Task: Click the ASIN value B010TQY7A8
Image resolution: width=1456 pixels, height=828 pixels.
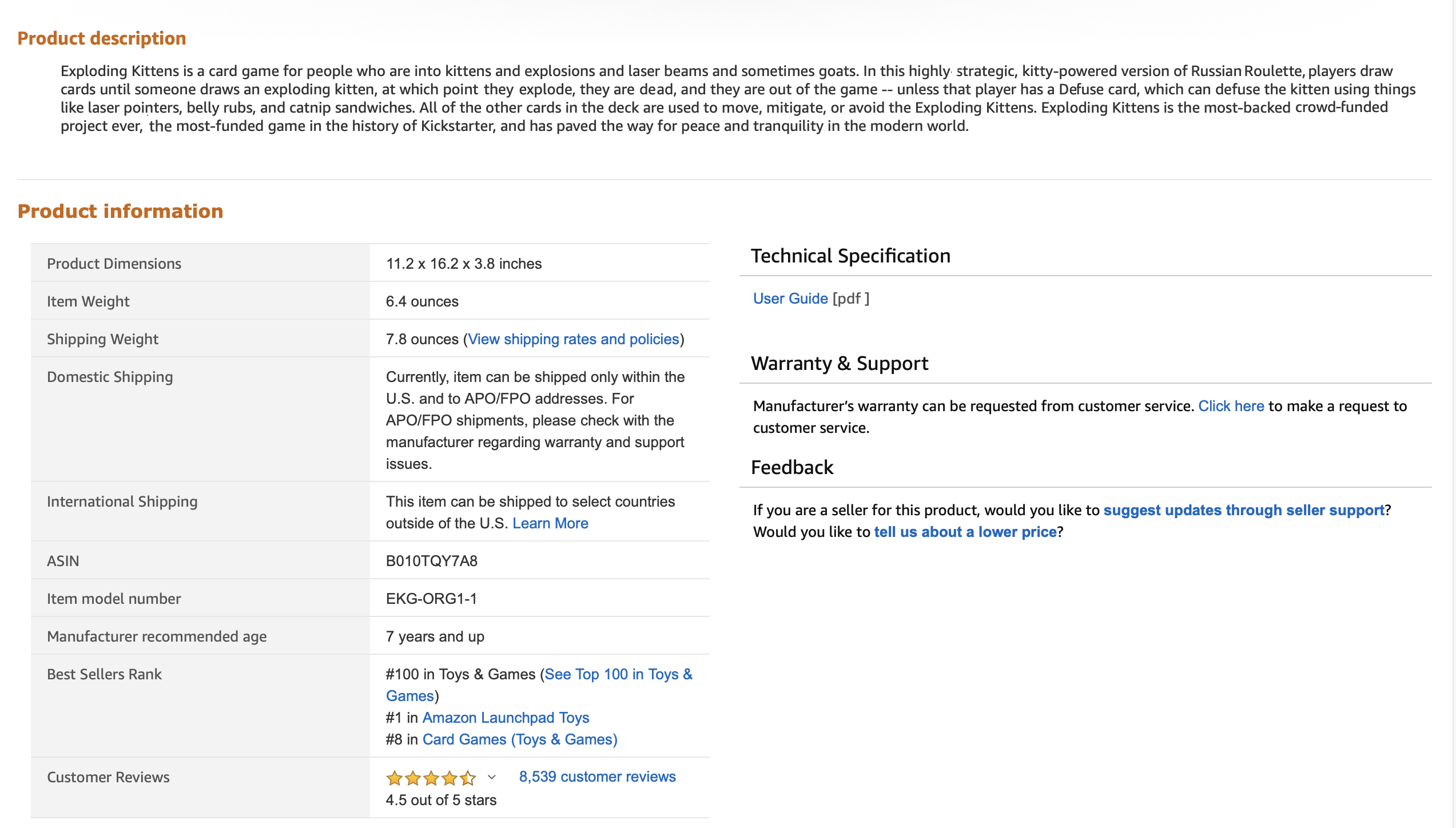Action: [431, 561]
